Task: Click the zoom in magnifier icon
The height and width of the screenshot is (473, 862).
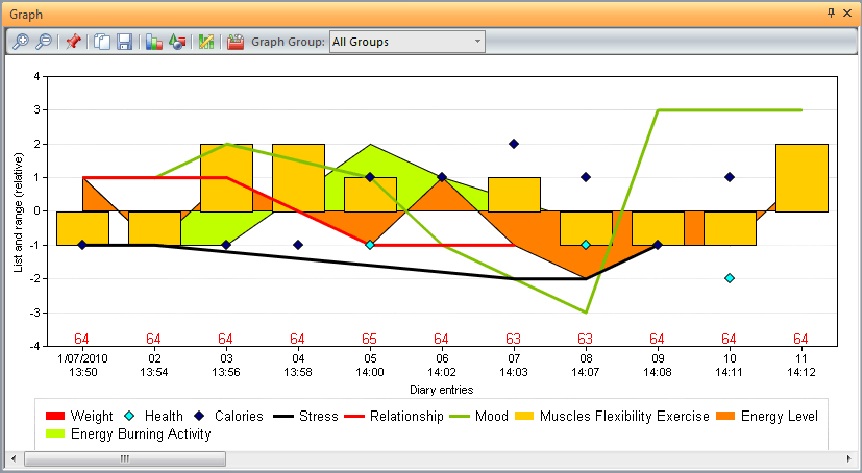Action: 19,42
